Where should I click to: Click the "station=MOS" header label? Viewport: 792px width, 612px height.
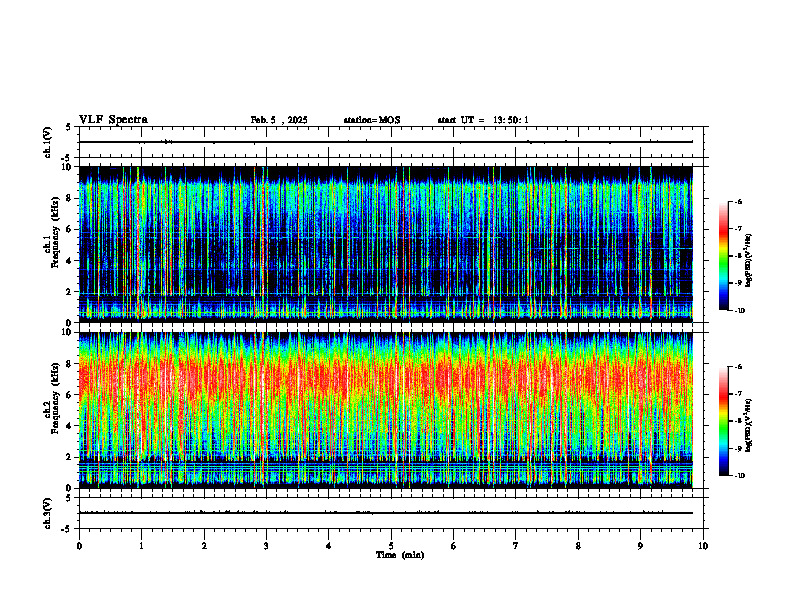pos(372,120)
